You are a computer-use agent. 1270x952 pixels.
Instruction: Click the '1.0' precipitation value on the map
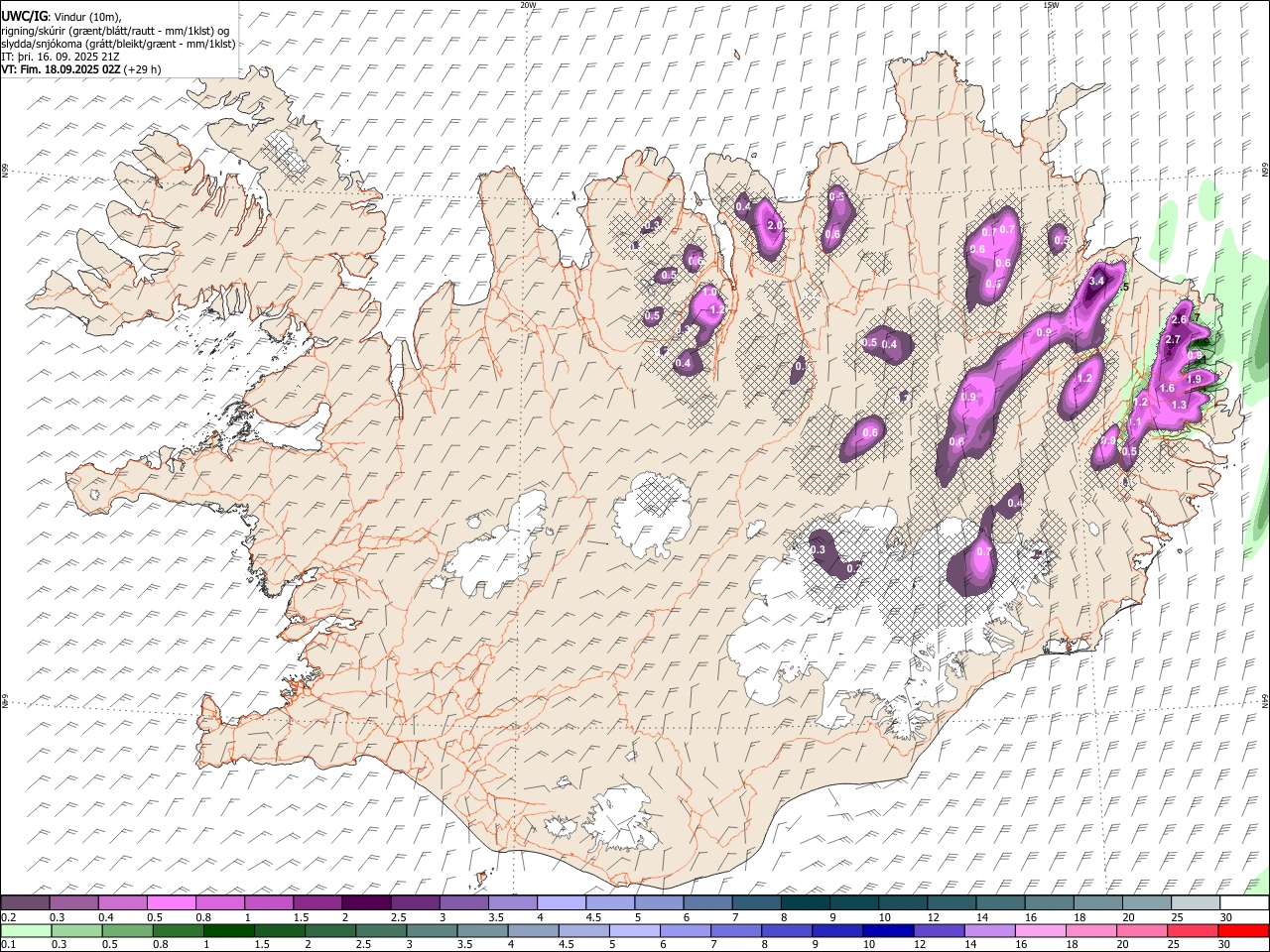click(710, 293)
